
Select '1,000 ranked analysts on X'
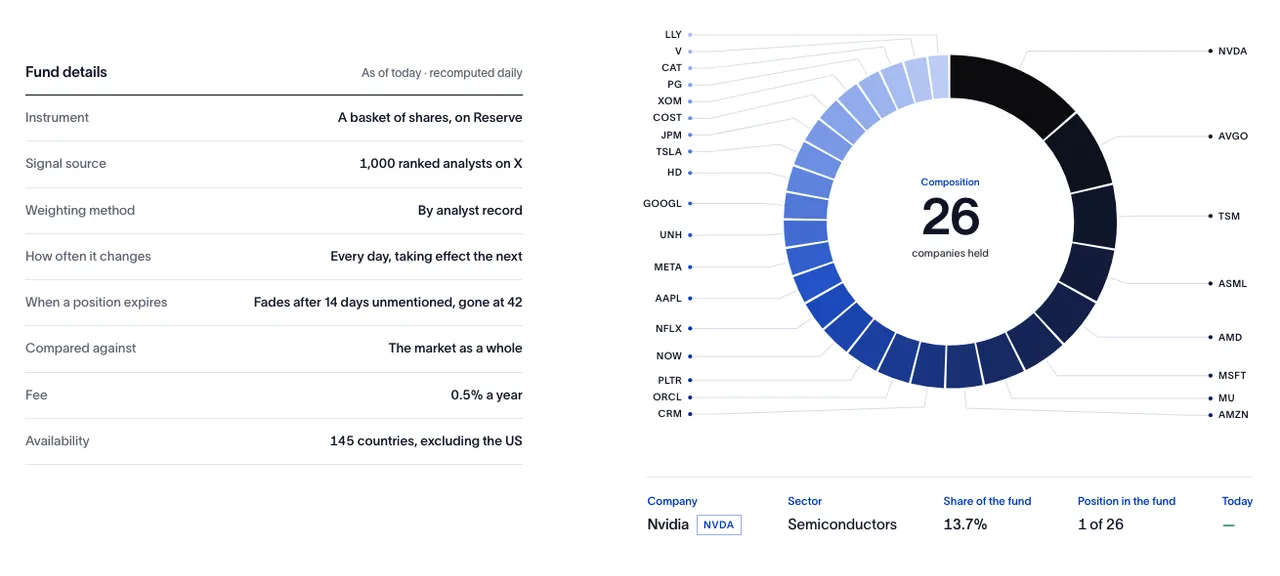pos(441,163)
